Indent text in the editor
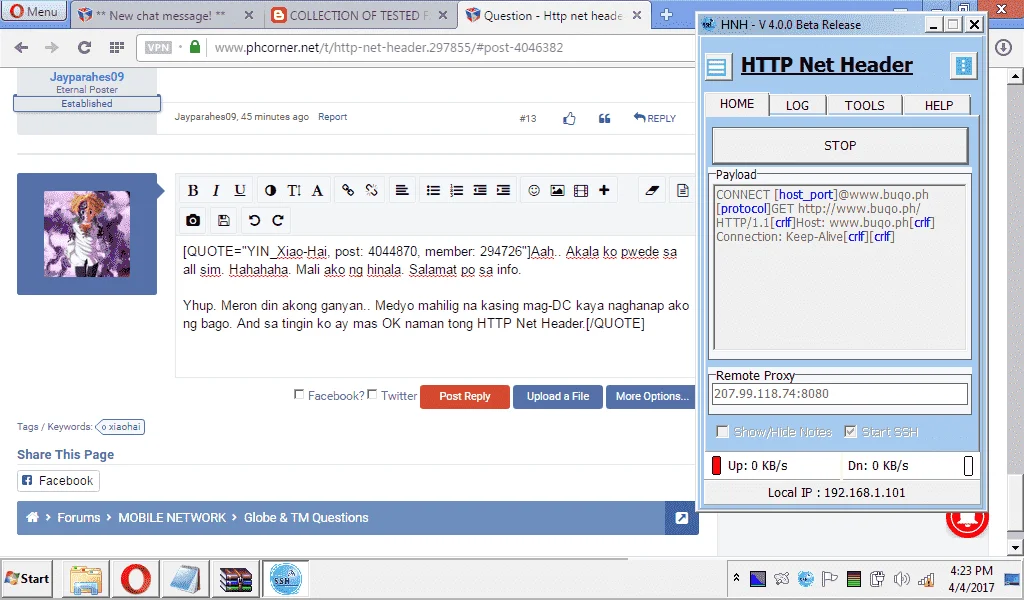This screenshot has width=1024, height=600. (x=504, y=191)
